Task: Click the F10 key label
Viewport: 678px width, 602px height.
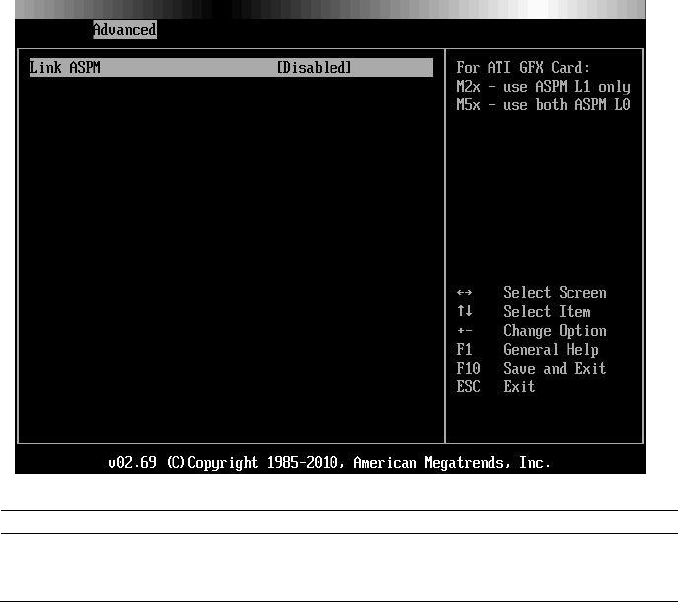Action: point(468,368)
